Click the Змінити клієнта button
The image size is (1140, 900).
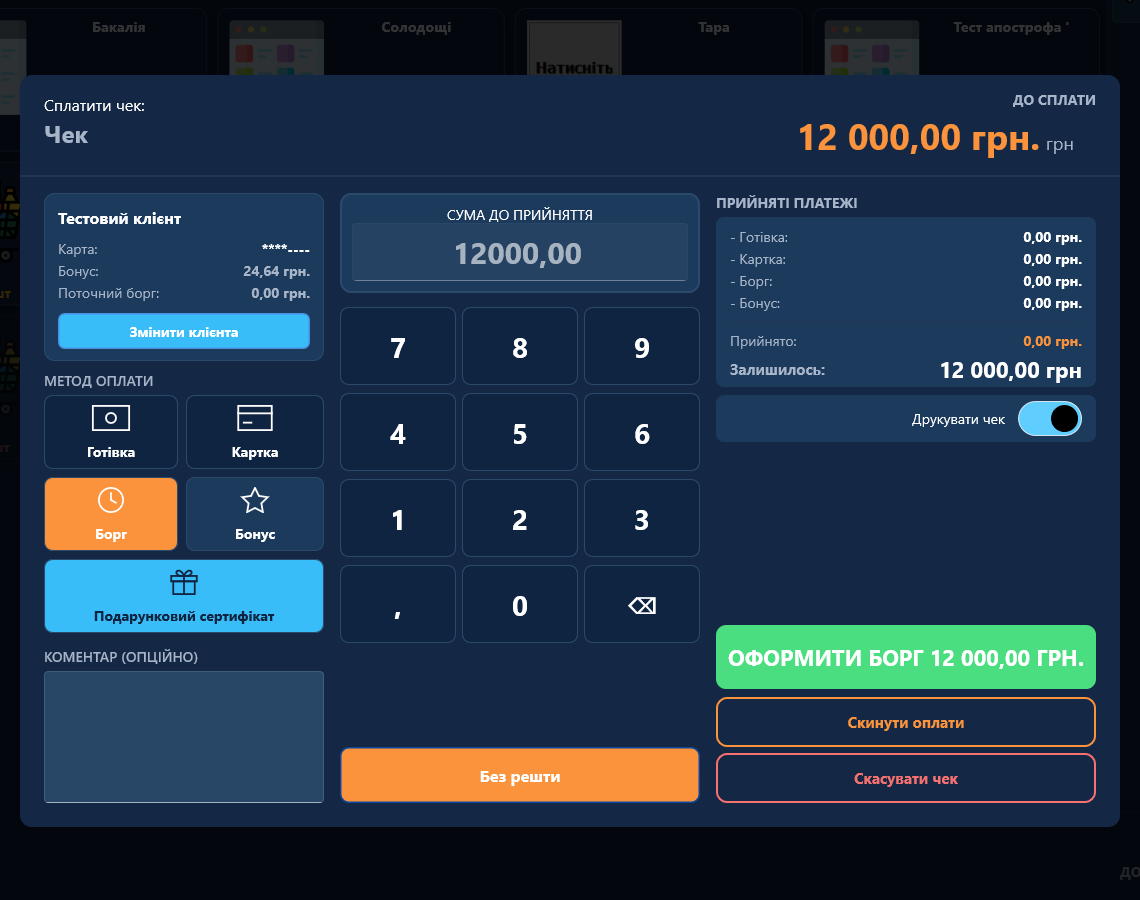[184, 332]
